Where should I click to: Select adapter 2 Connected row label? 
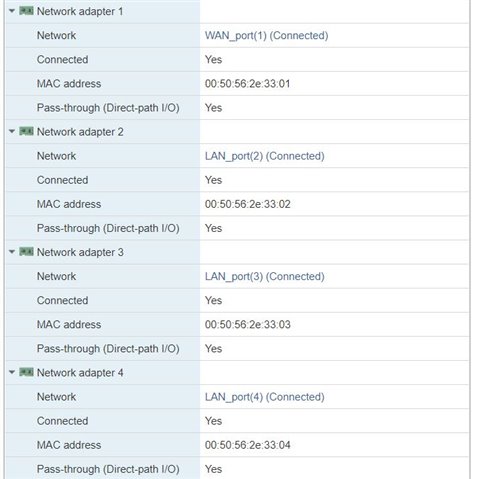(x=62, y=180)
